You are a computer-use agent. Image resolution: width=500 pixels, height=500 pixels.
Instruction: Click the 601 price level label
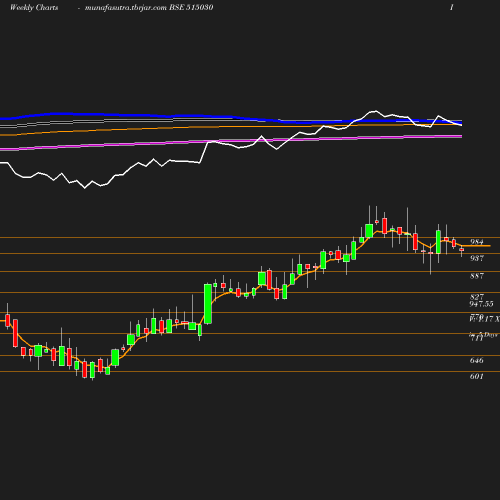[477, 376]
